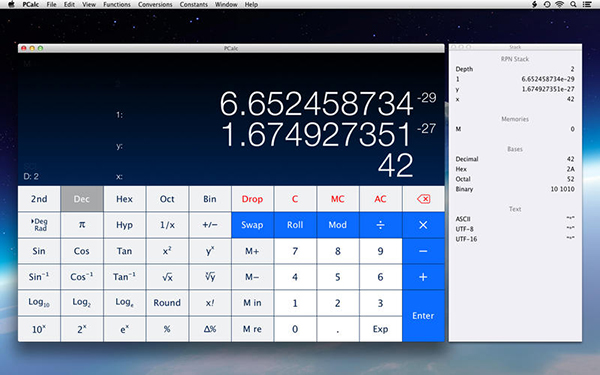Viewport: 600px width, 375px height.
Task: Open the Wi-Fi status menu
Action: (x=559, y=5)
